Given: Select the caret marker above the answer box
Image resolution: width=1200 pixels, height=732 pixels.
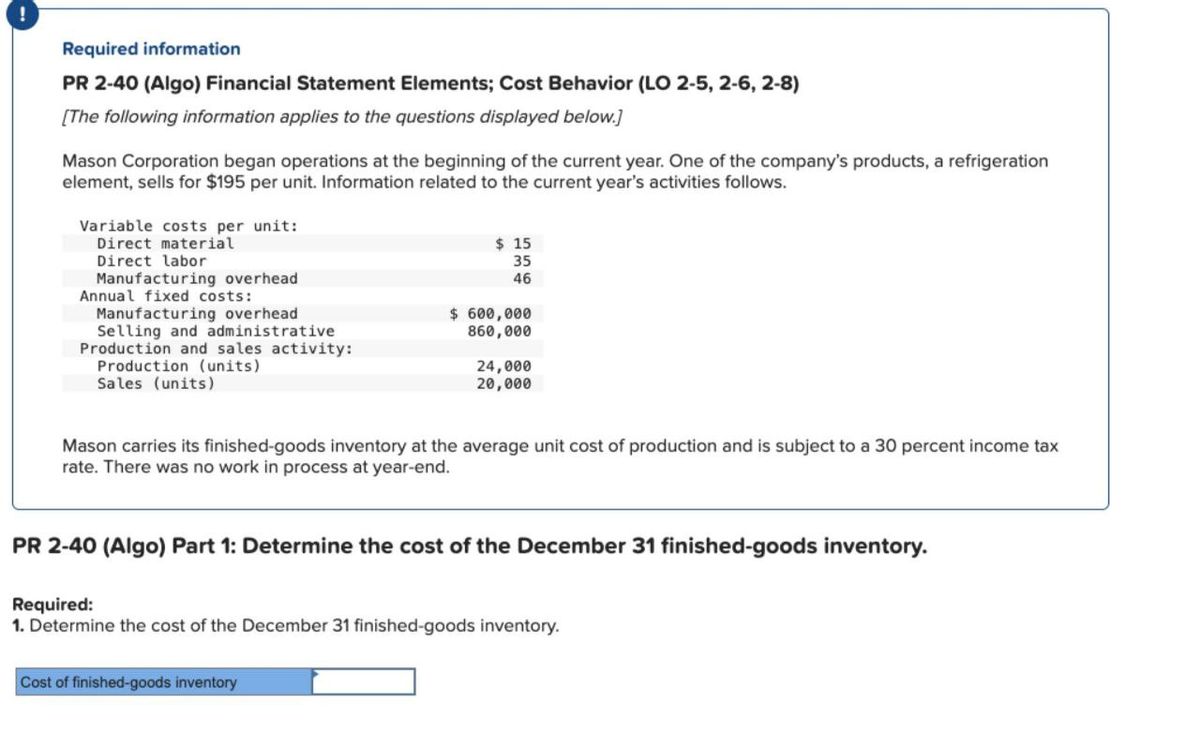Looking at the screenshot, I should coord(314,672).
